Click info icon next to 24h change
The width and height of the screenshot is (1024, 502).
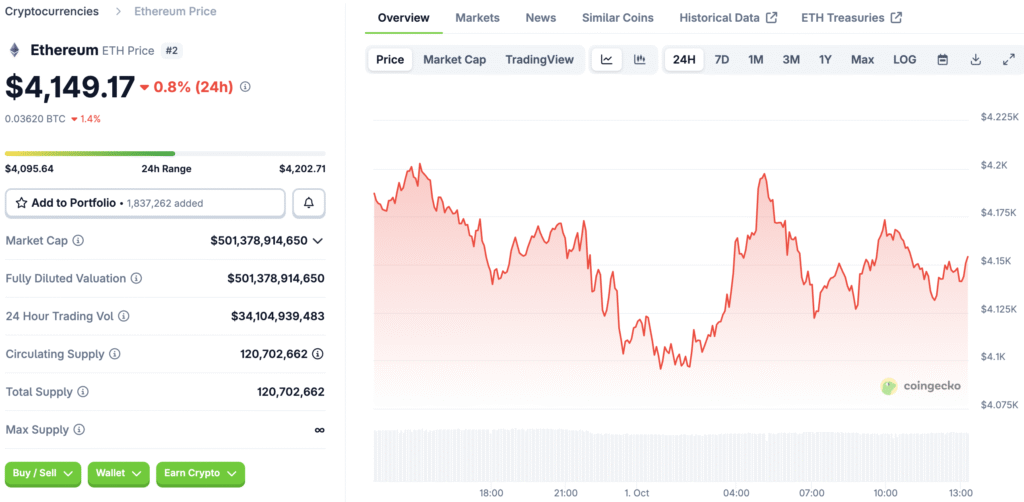(246, 87)
